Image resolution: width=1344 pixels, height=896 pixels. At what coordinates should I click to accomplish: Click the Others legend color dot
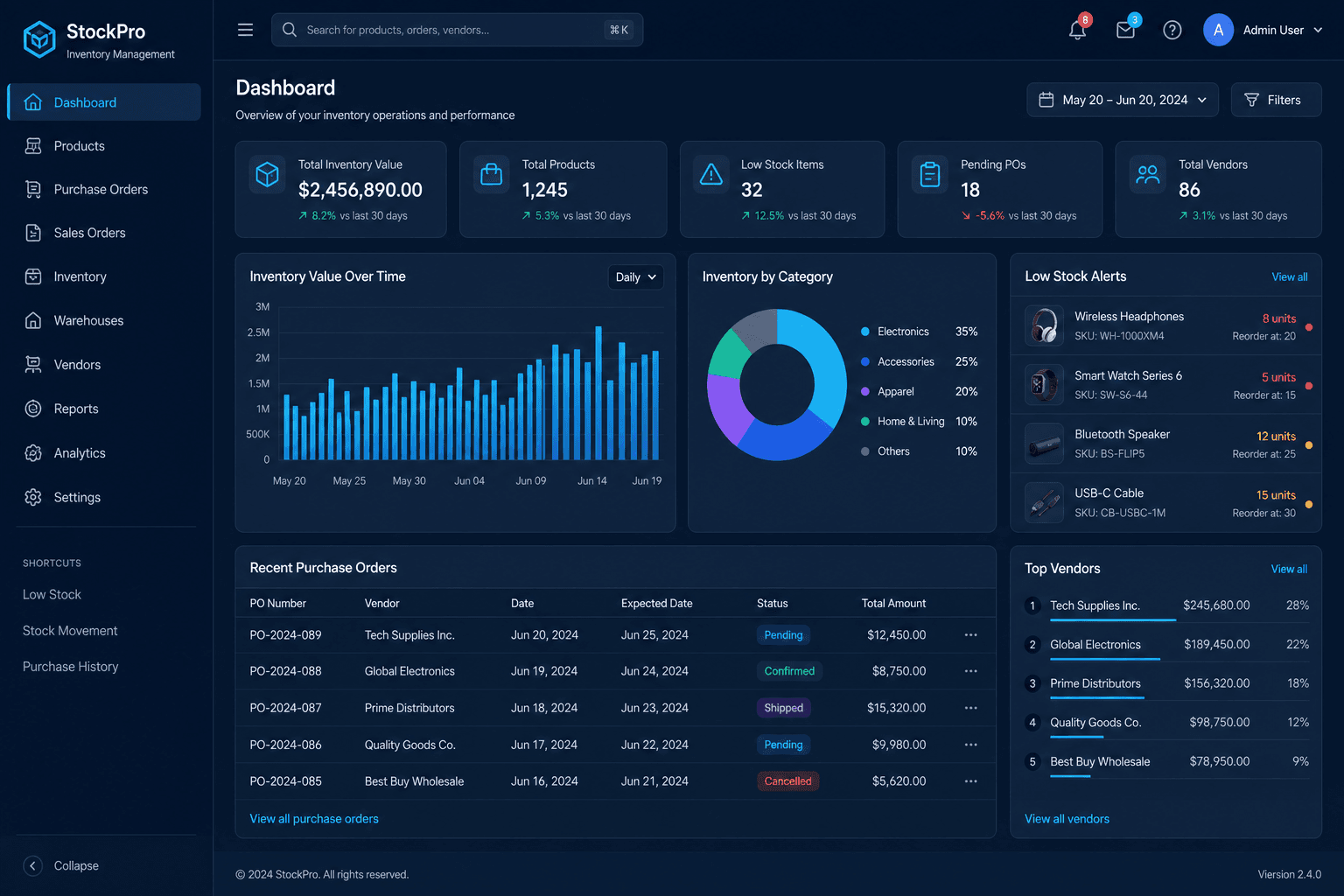(865, 451)
